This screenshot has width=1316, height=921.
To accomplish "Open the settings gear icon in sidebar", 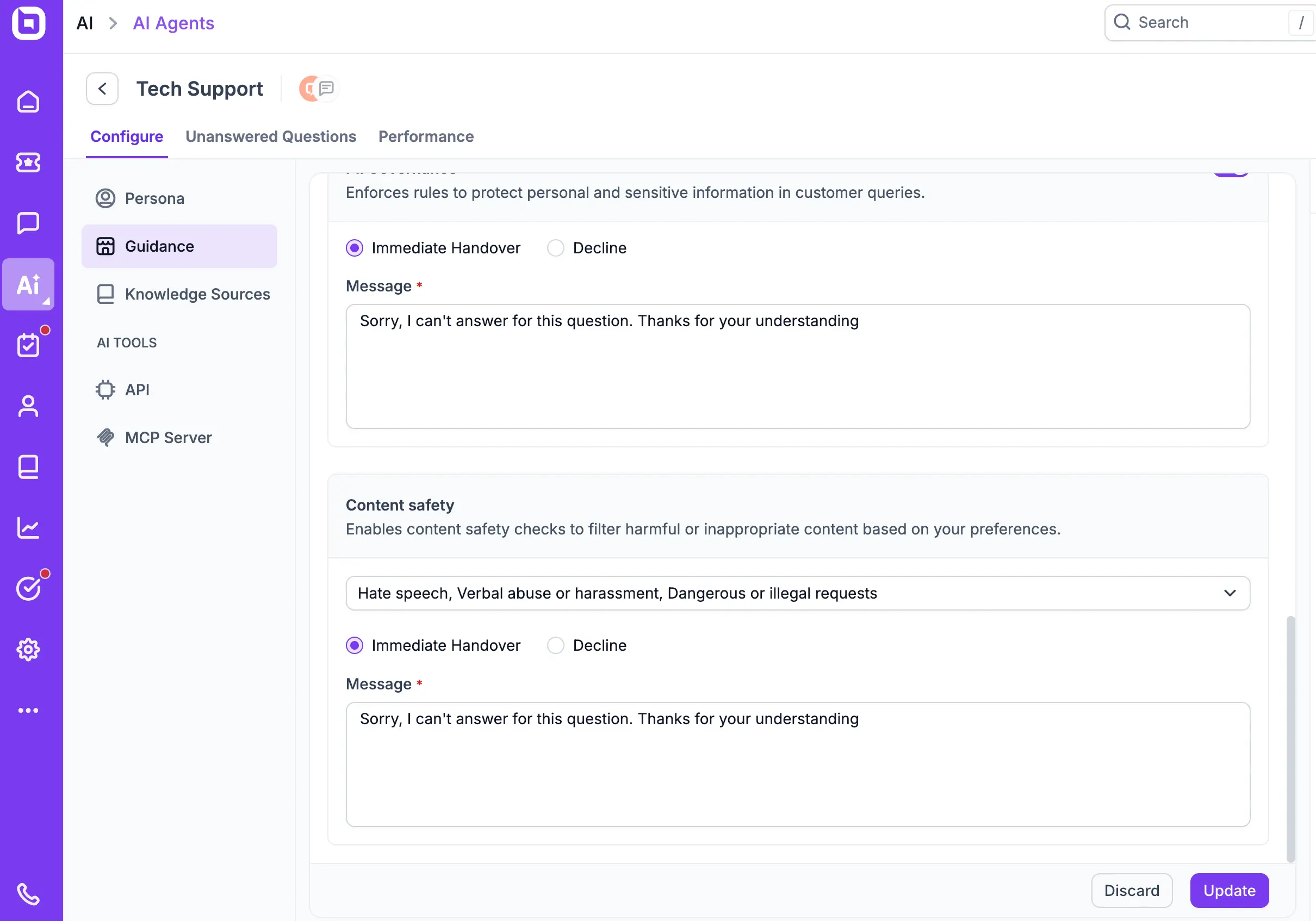I will click(28, 649).
